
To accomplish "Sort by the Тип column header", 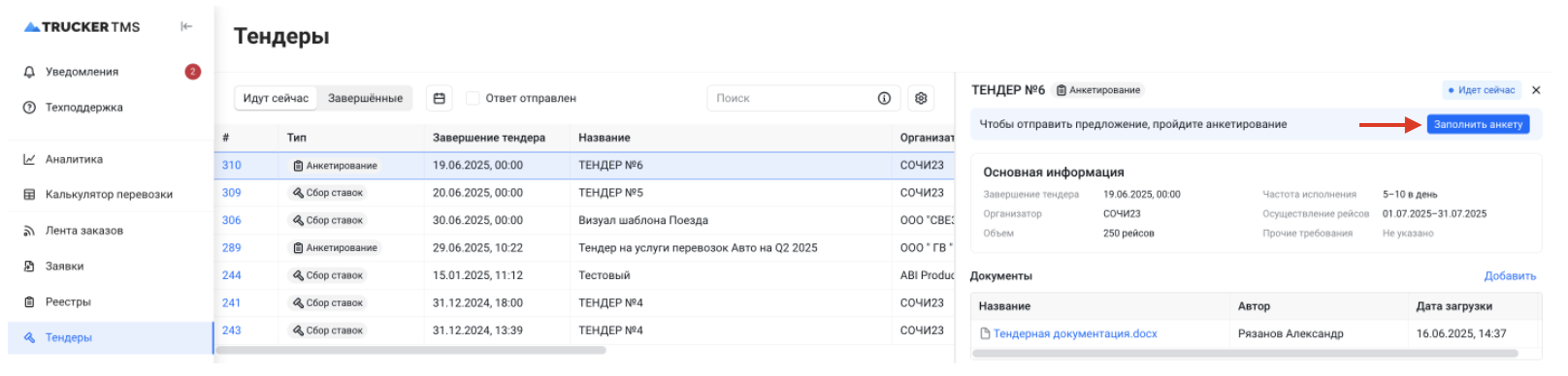I will [x=297, y=138].
